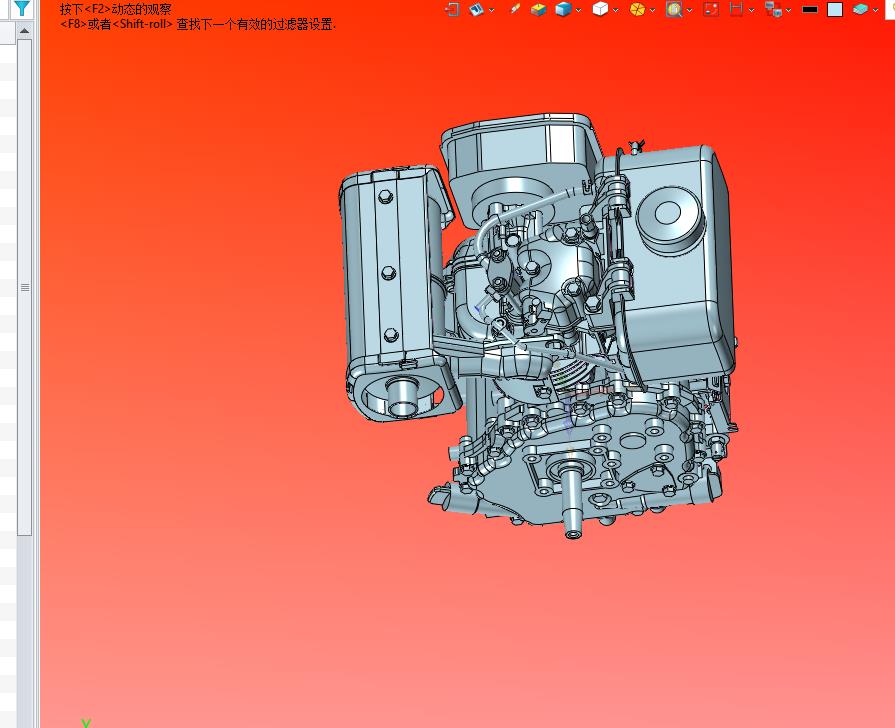
Task: Click the white cube view orientation icon
Action: coord(600,9)
